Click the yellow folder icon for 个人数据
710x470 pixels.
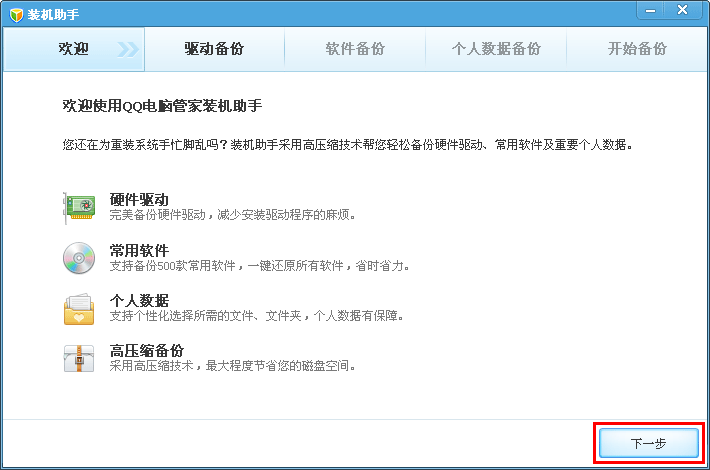click(x=79, y=309)
